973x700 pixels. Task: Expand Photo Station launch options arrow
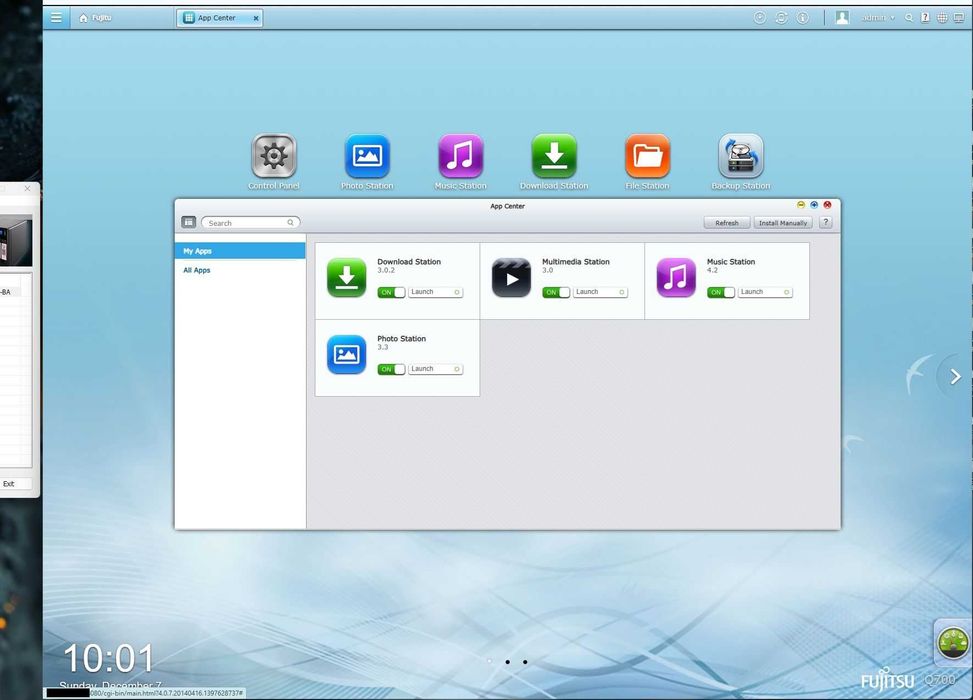[x=457, y=369]
